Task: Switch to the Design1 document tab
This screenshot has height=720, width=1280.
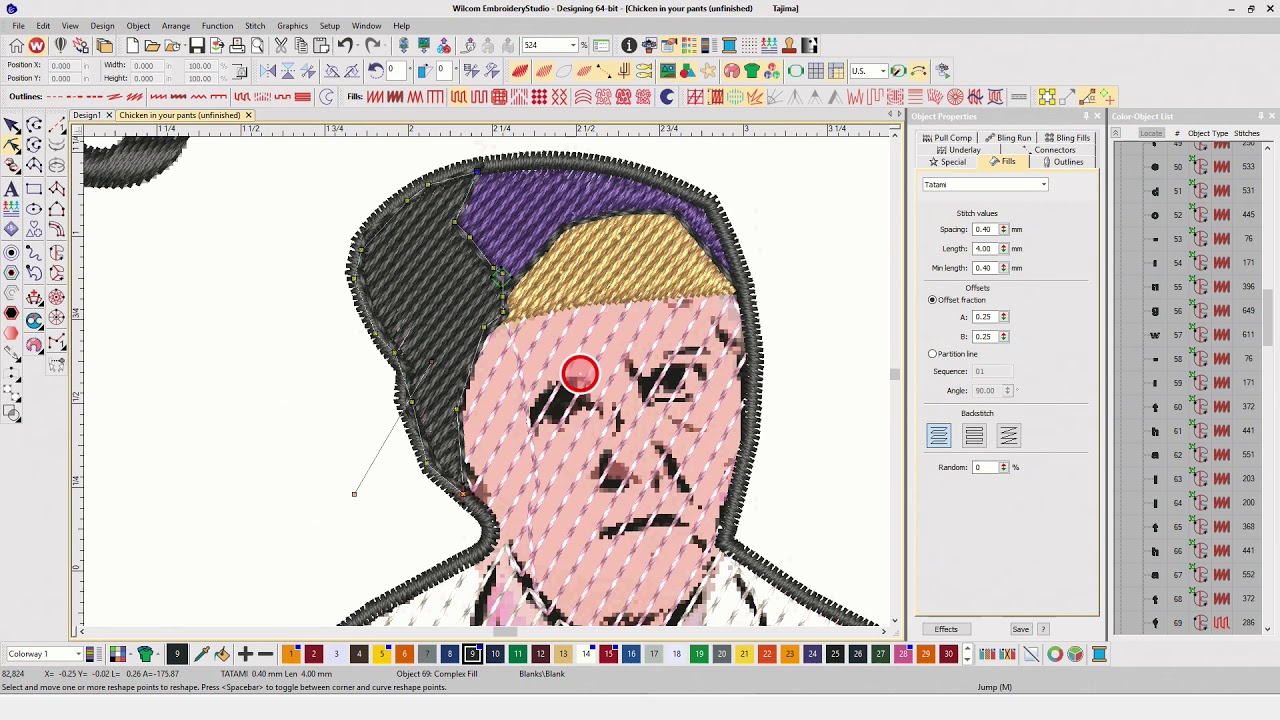Action: pos(86,115)
